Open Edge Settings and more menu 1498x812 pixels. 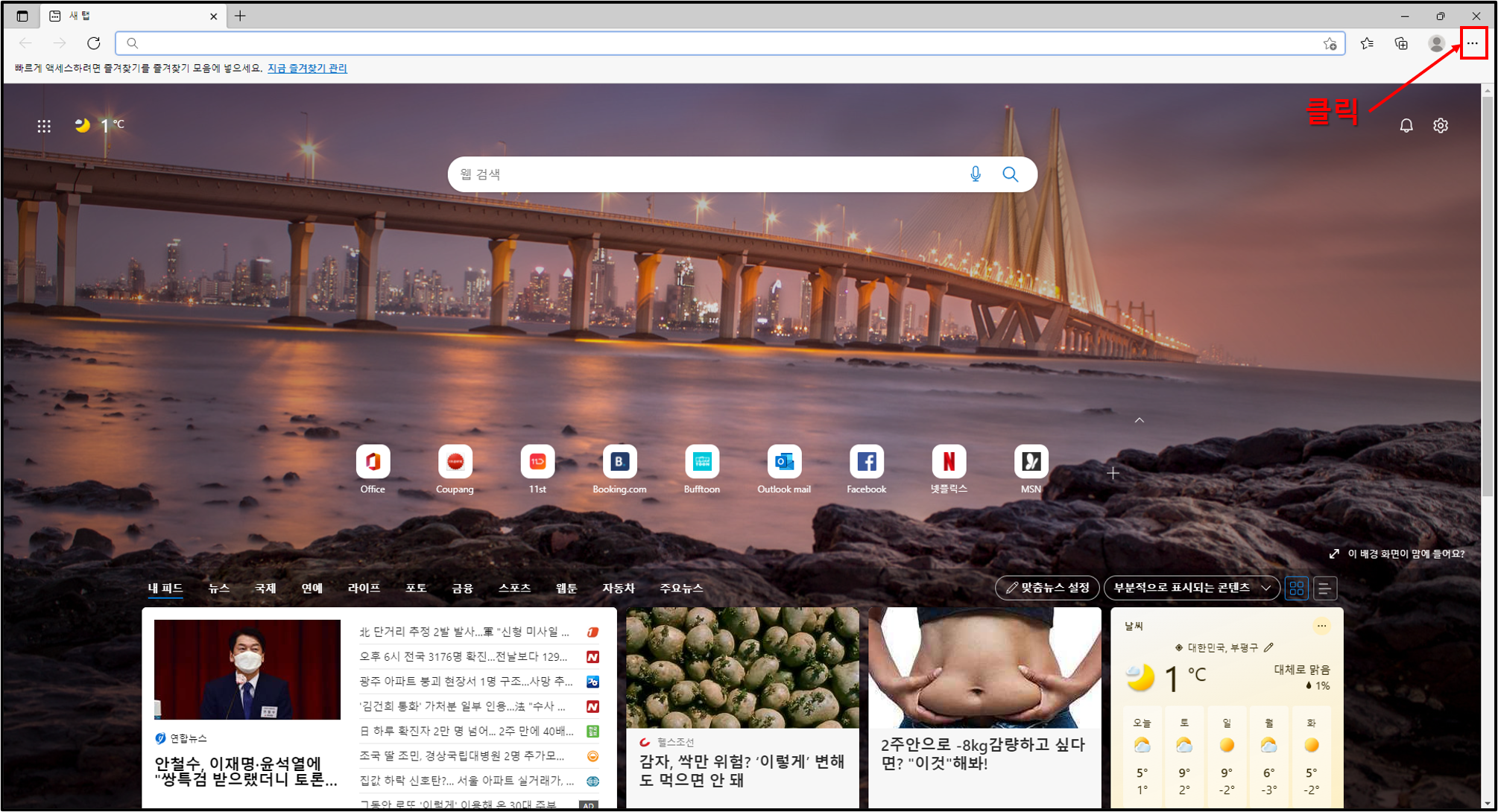(x=1472, y=43)
